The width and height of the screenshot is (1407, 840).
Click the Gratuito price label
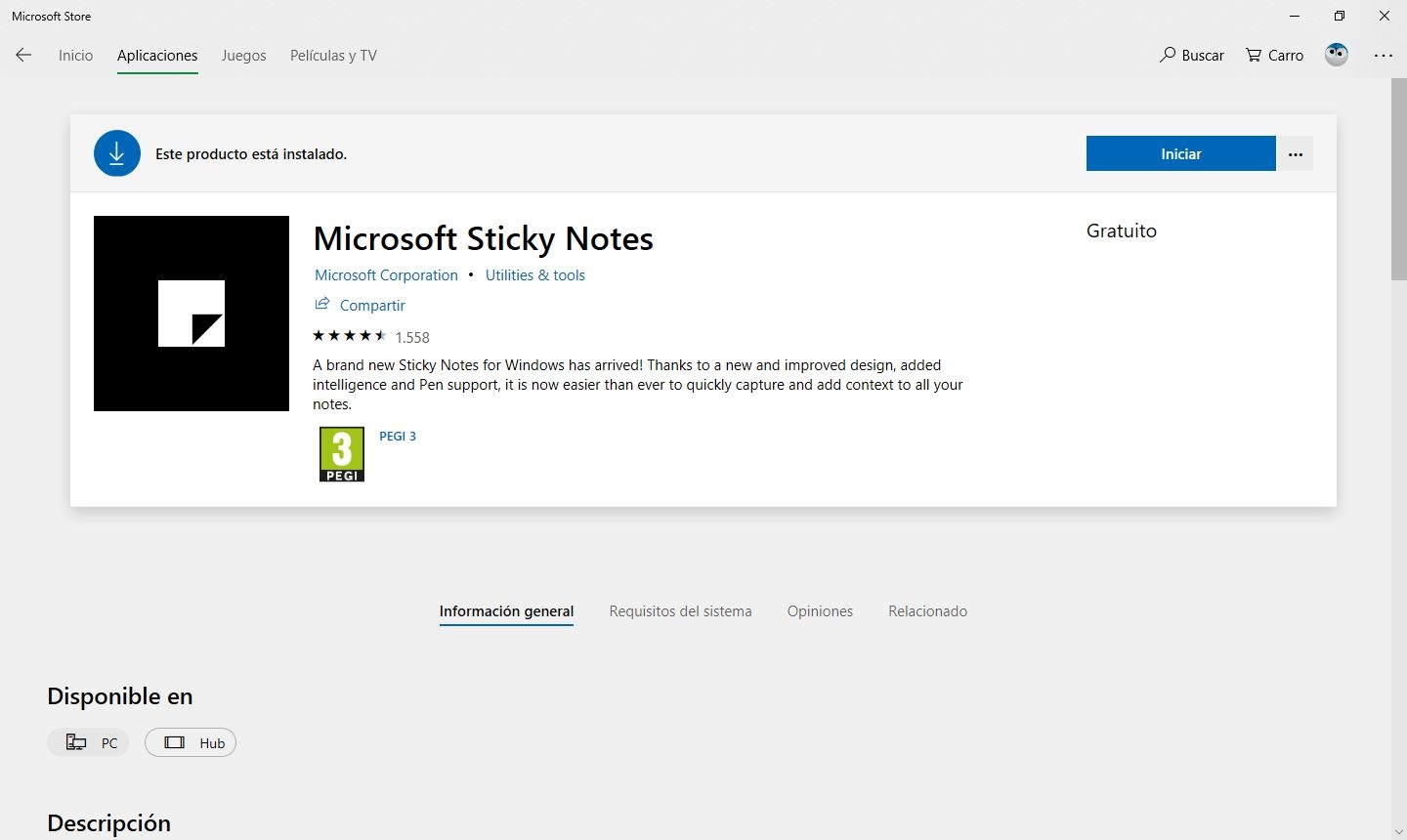1121,231
